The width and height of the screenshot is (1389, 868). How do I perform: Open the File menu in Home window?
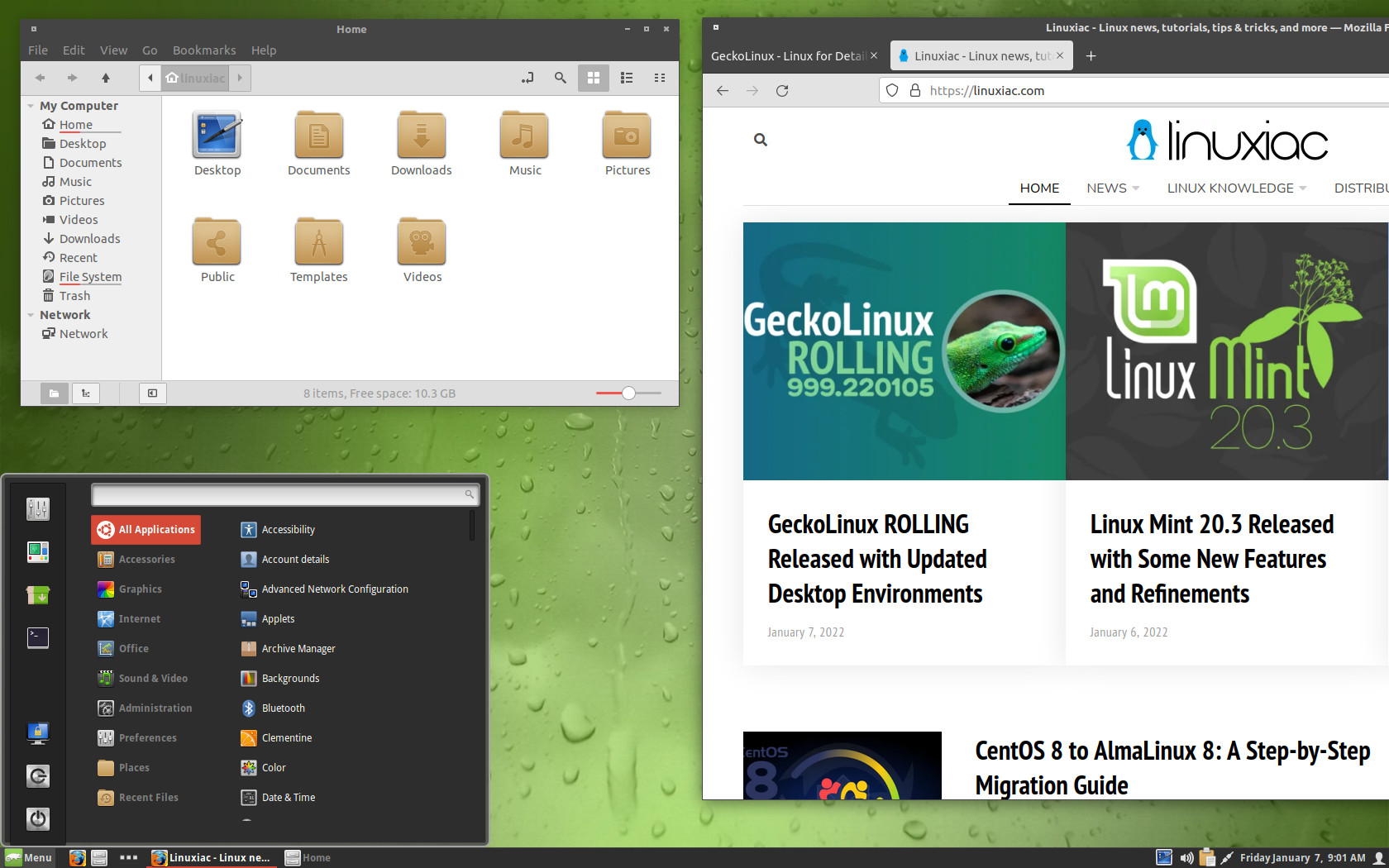coord(38,50)
